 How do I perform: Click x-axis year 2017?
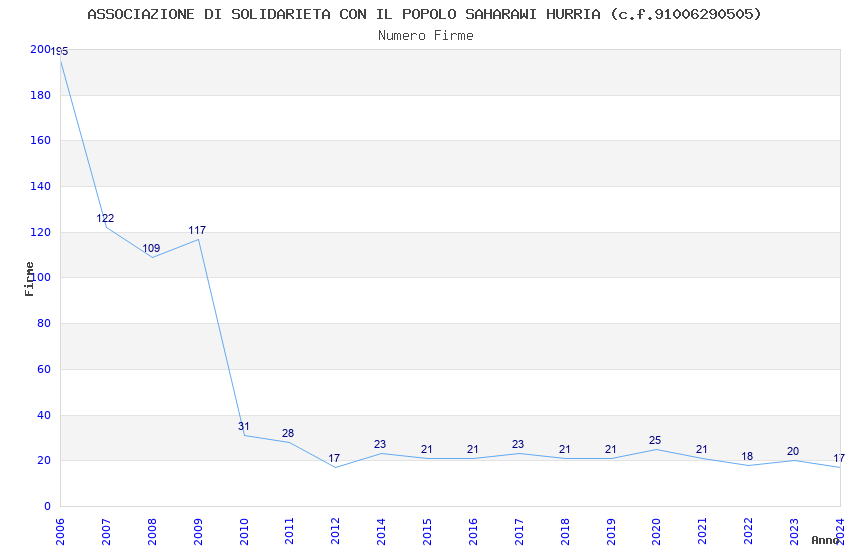tap(519, 532)
